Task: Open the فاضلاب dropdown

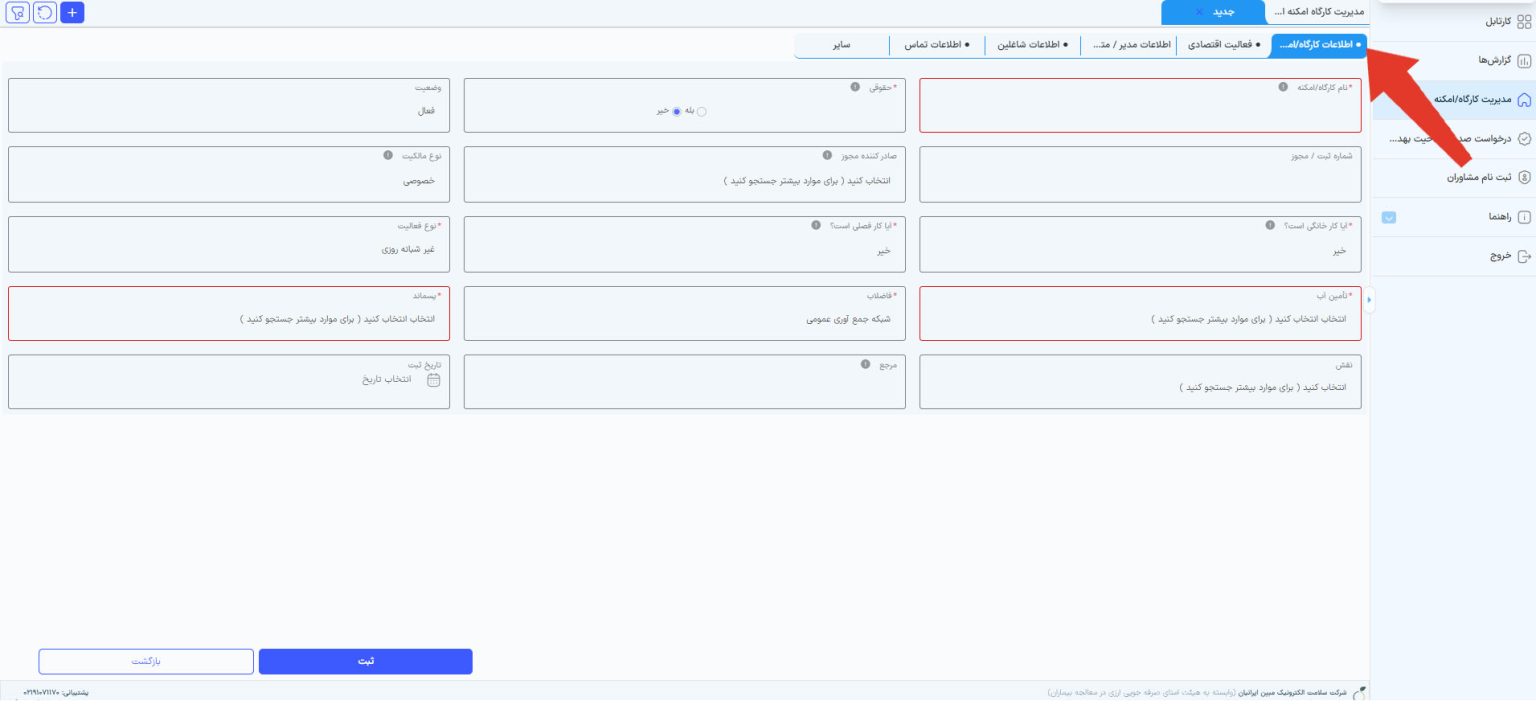Action: 685,313
